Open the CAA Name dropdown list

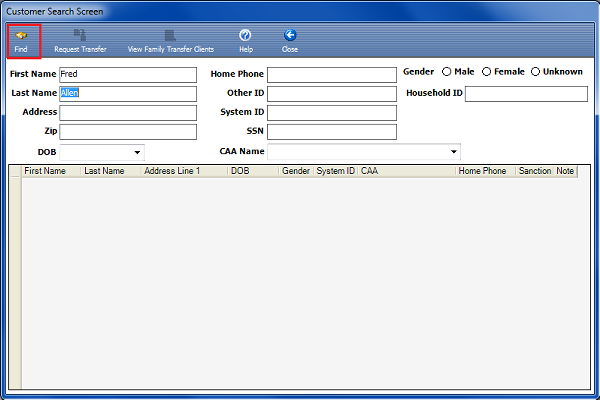(454, 152)
